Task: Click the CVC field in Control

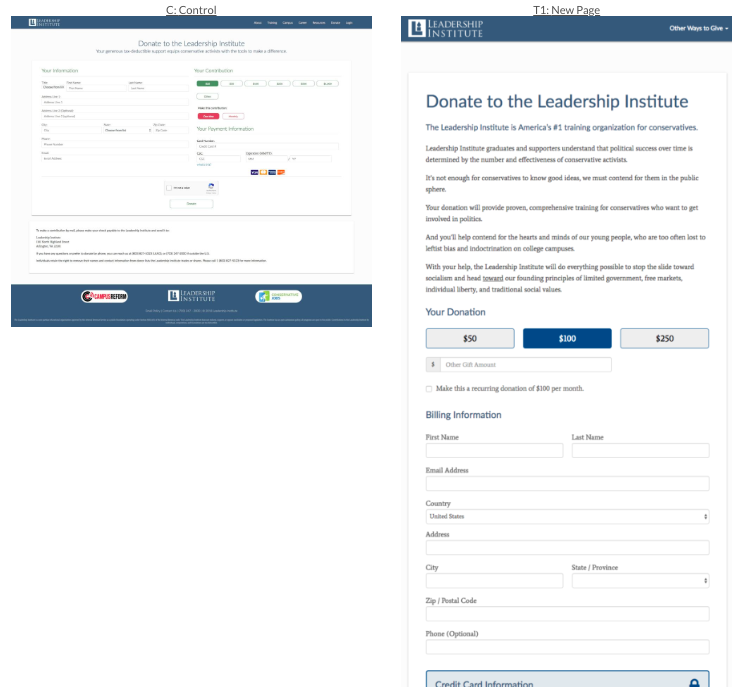Action: click(x=219, y=159)
